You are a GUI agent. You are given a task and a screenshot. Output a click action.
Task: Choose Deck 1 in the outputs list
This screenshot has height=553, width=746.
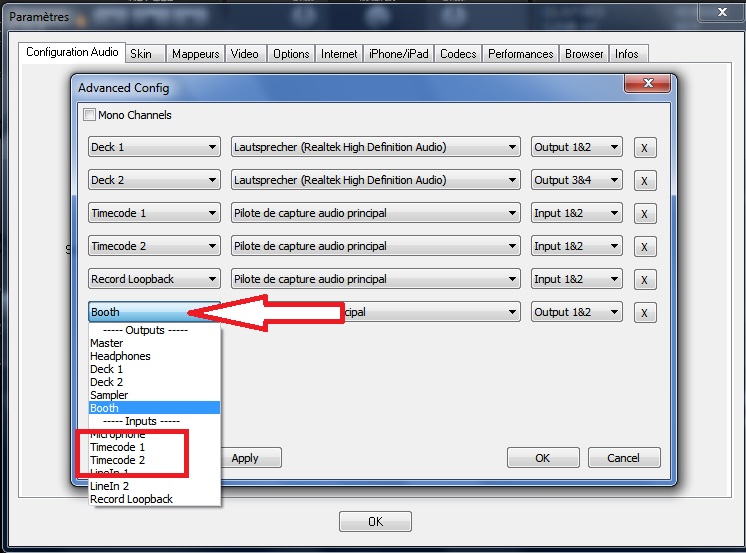click(x=154, y=369)
